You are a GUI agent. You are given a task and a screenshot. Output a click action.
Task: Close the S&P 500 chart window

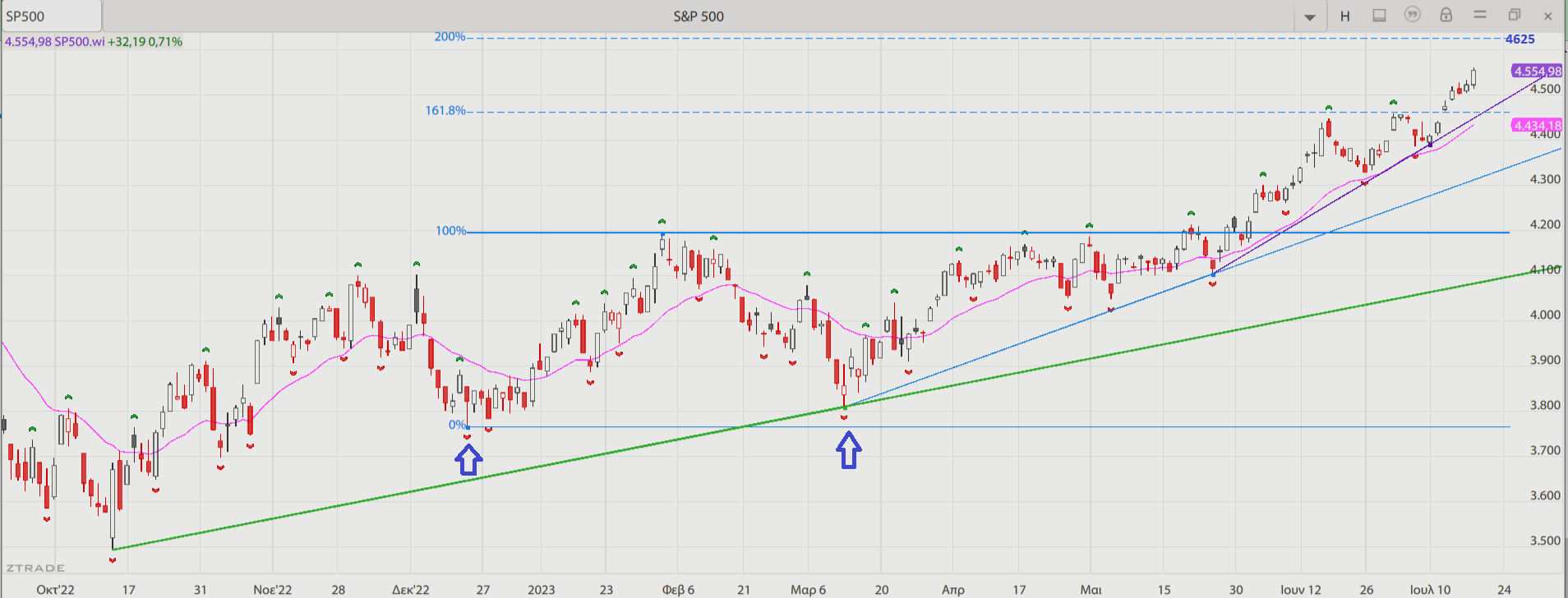[1548, 16]
